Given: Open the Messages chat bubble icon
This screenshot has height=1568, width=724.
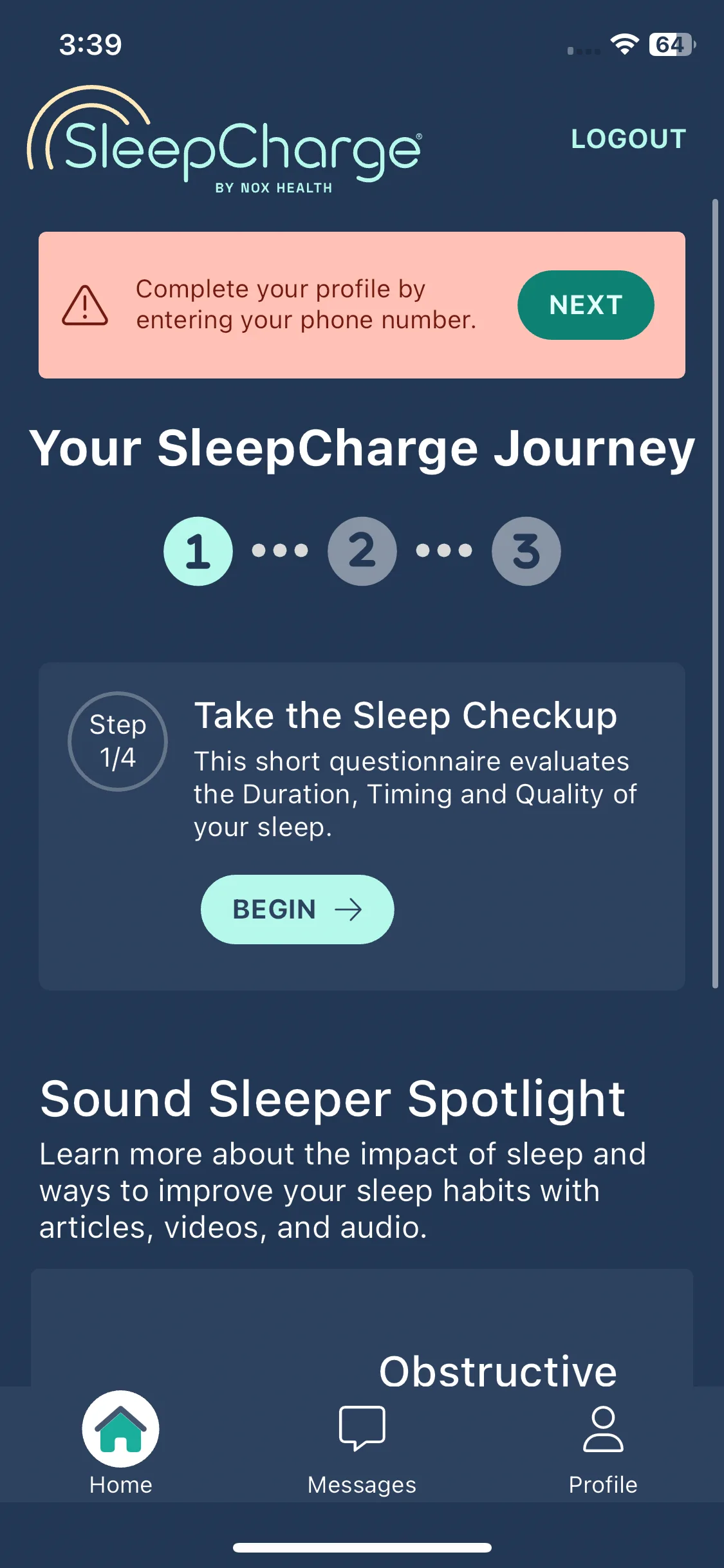Looking at the screenshot, I should (362, 1428).
